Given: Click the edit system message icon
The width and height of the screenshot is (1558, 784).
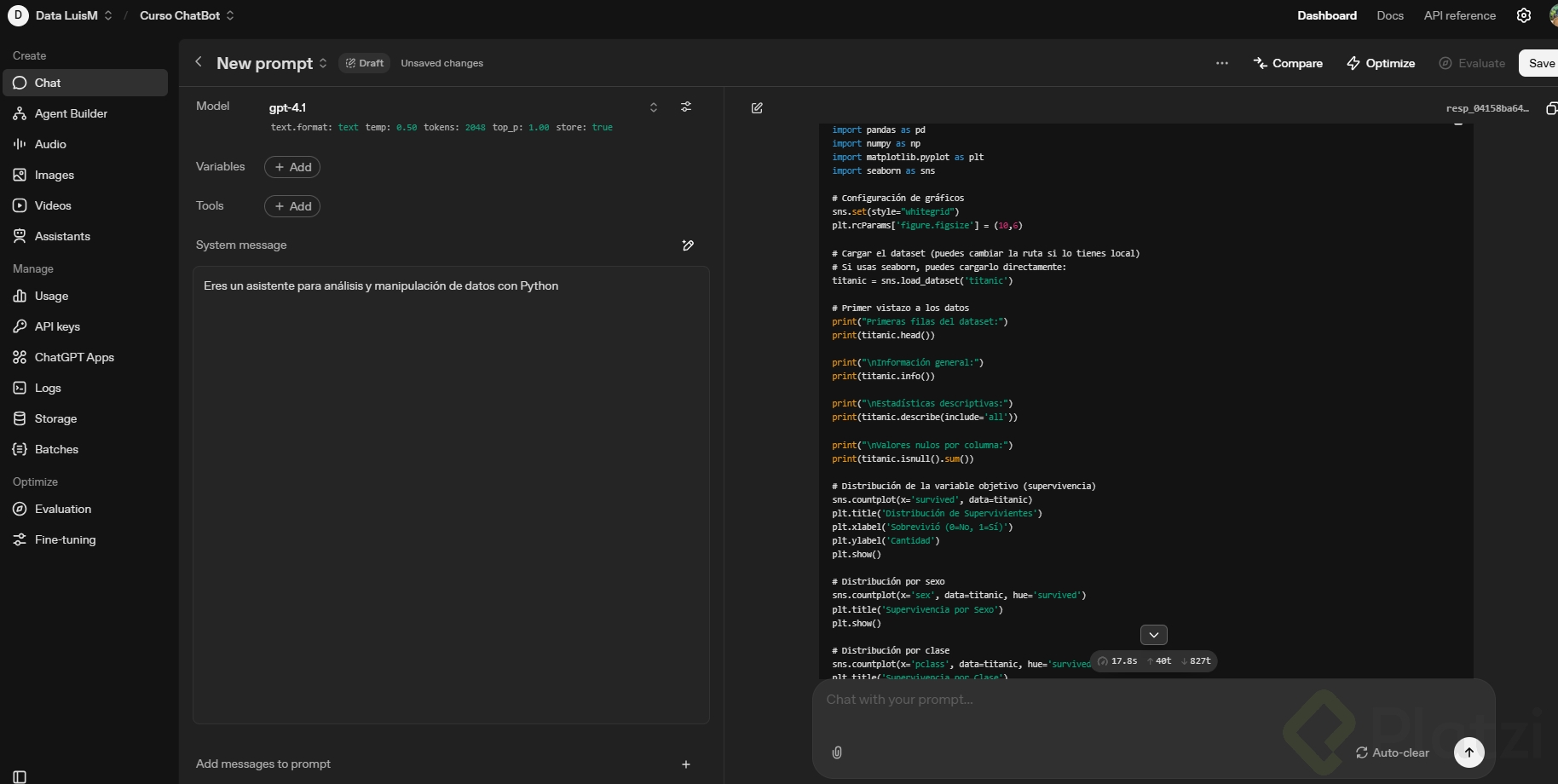Looking at the screenshot, I should [688, 245].
